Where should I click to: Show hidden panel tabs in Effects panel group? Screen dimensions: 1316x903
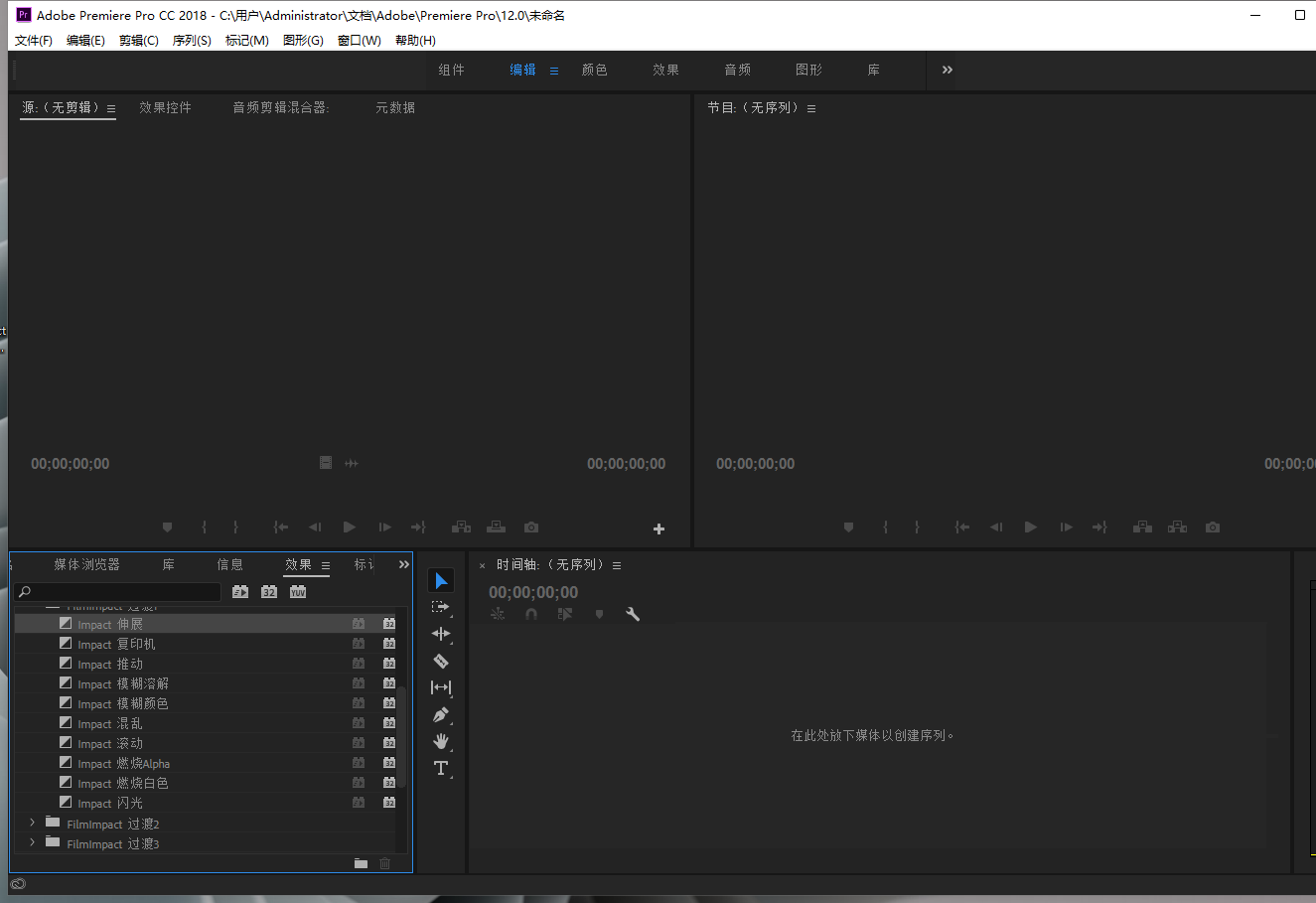click(x=403, y=564)
